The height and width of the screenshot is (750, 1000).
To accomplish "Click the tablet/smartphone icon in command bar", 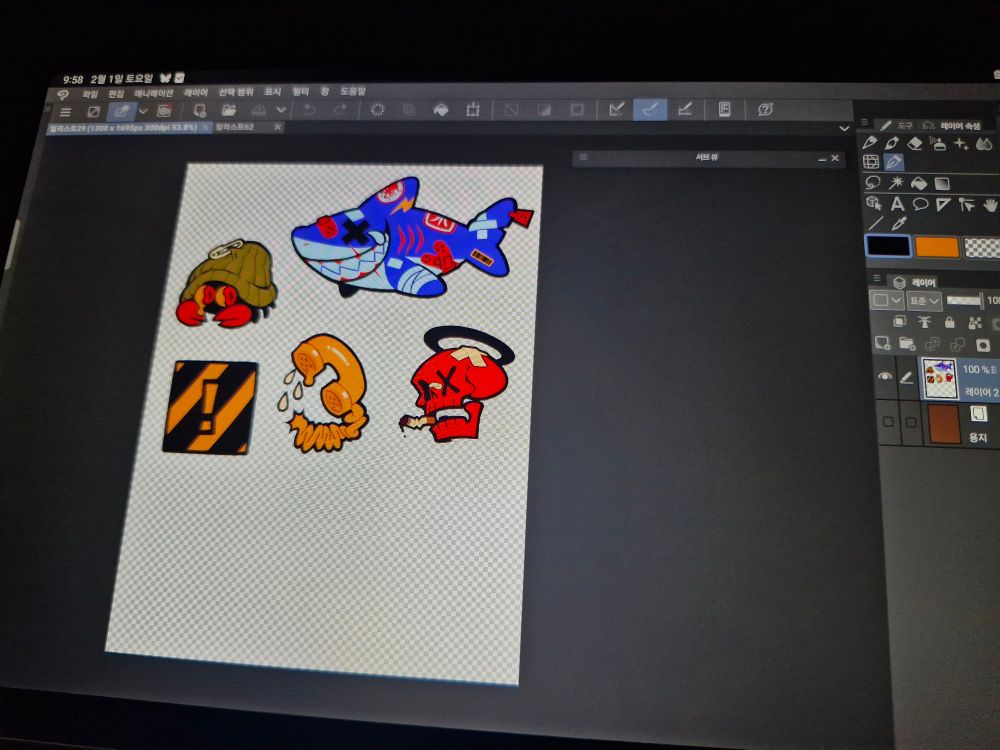I will click(x=724, y=109).
